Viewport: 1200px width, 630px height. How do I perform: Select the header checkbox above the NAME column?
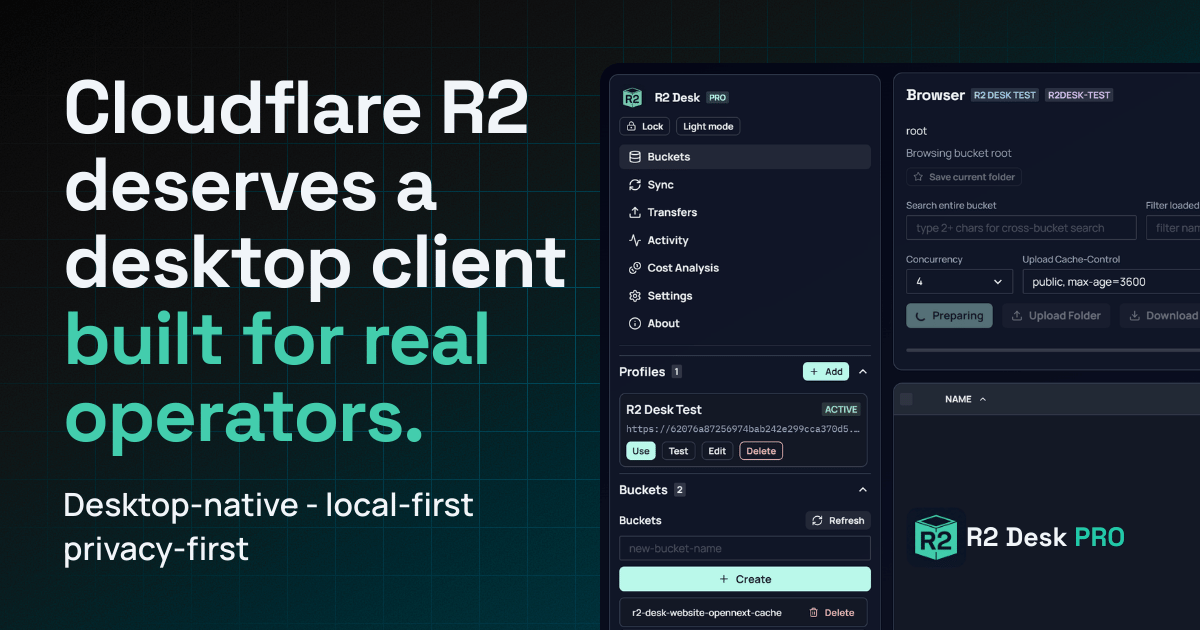pyautogui.click(x=907, y=398)
